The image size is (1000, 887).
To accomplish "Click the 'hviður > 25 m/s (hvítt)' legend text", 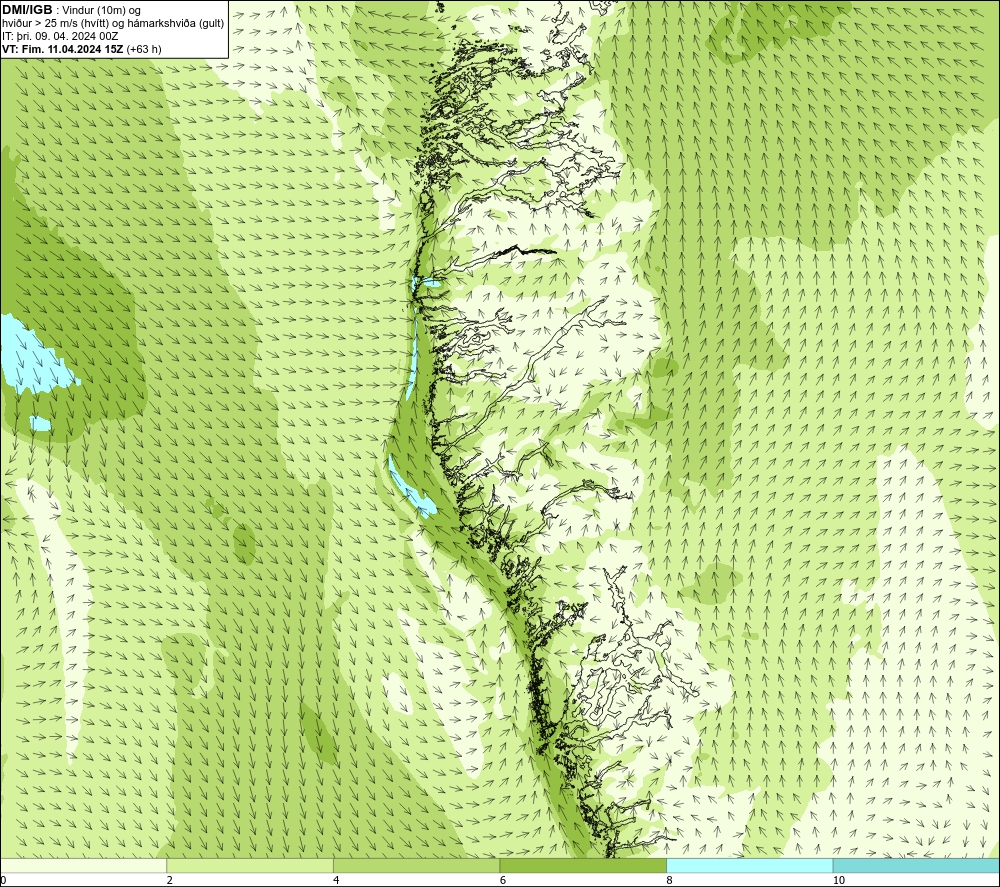I will click(53, 24).
